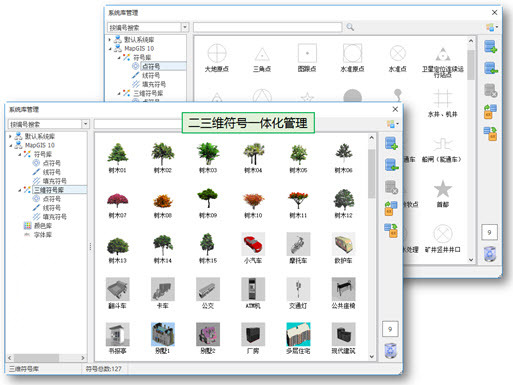Open the search type dropdown in front window
Screen dimensions: 513x385
click(x=86, y=124)
